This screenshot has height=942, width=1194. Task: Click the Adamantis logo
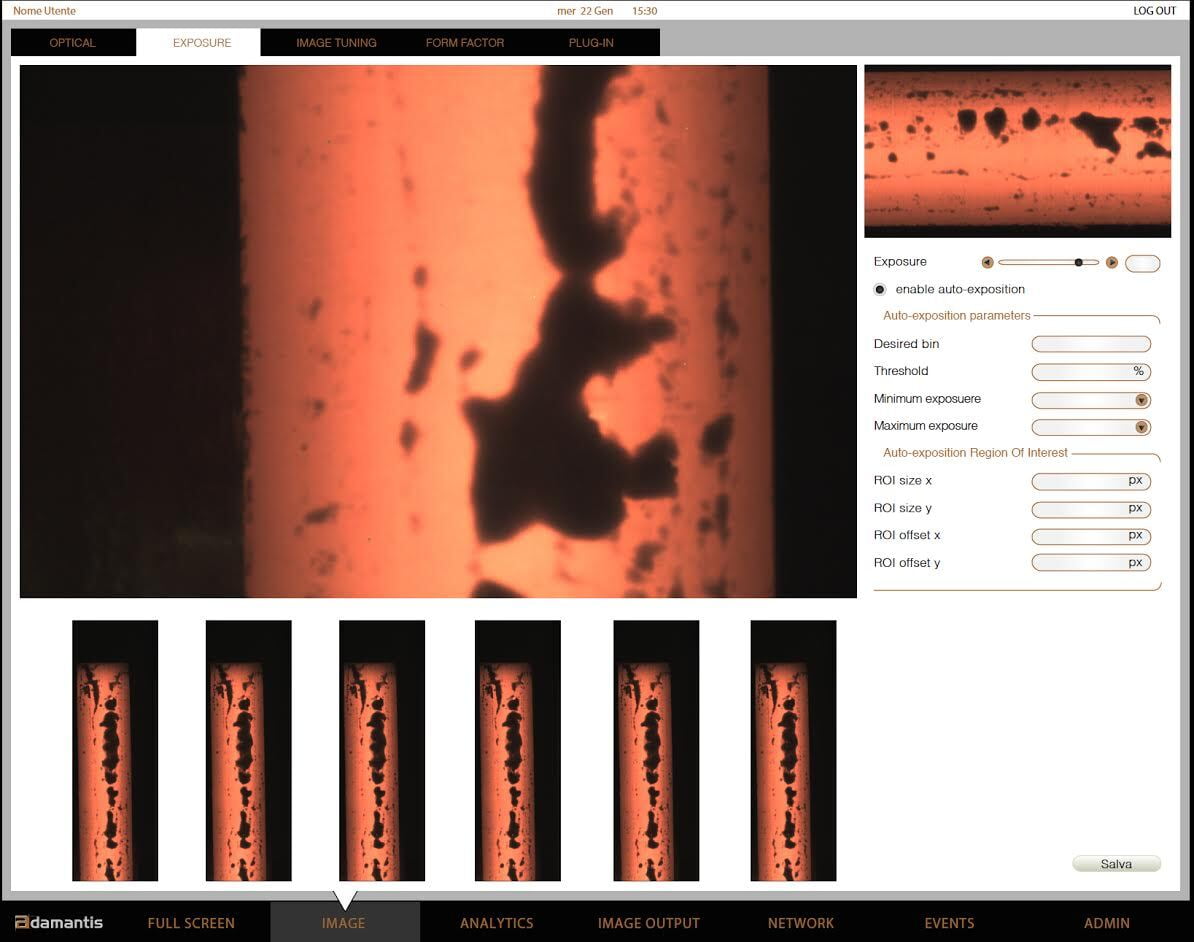(x=59, y=922)
